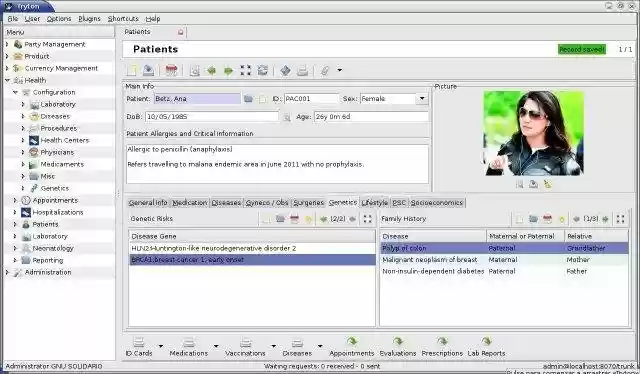Open dropdown arrow next to attachment icon

tap(339, 70)
